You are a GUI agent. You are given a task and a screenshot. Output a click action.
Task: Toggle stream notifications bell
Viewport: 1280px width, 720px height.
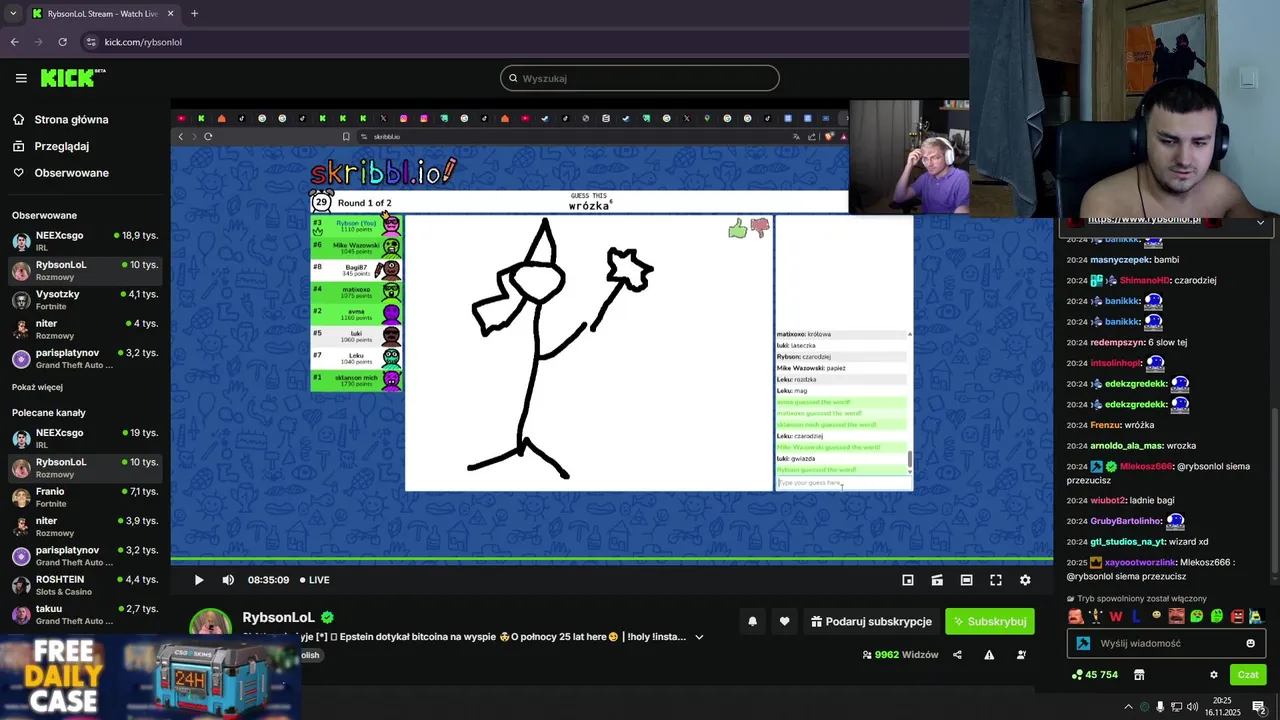(752, 621)
